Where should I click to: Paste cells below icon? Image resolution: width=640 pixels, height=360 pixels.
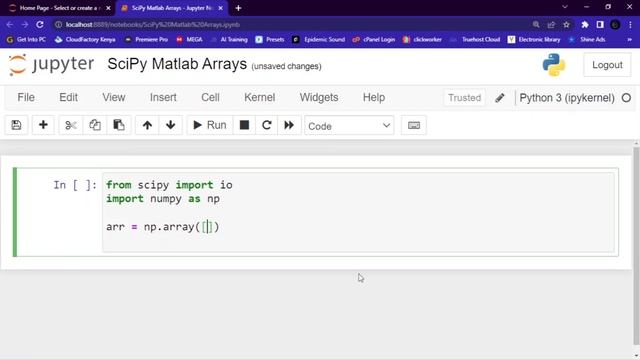tap(119, 125)
